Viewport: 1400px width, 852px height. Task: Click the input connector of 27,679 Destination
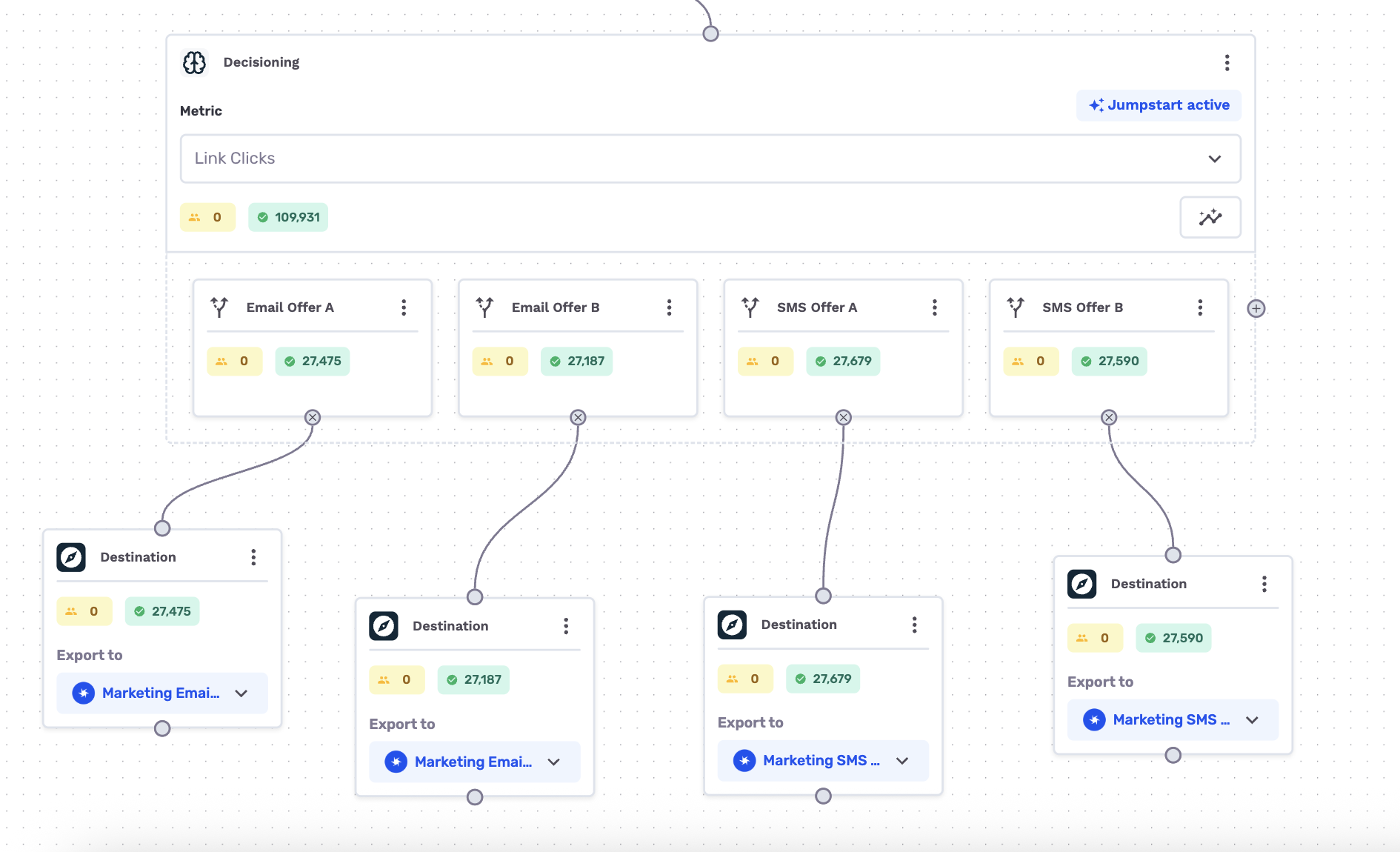click(x=823, y=596)
